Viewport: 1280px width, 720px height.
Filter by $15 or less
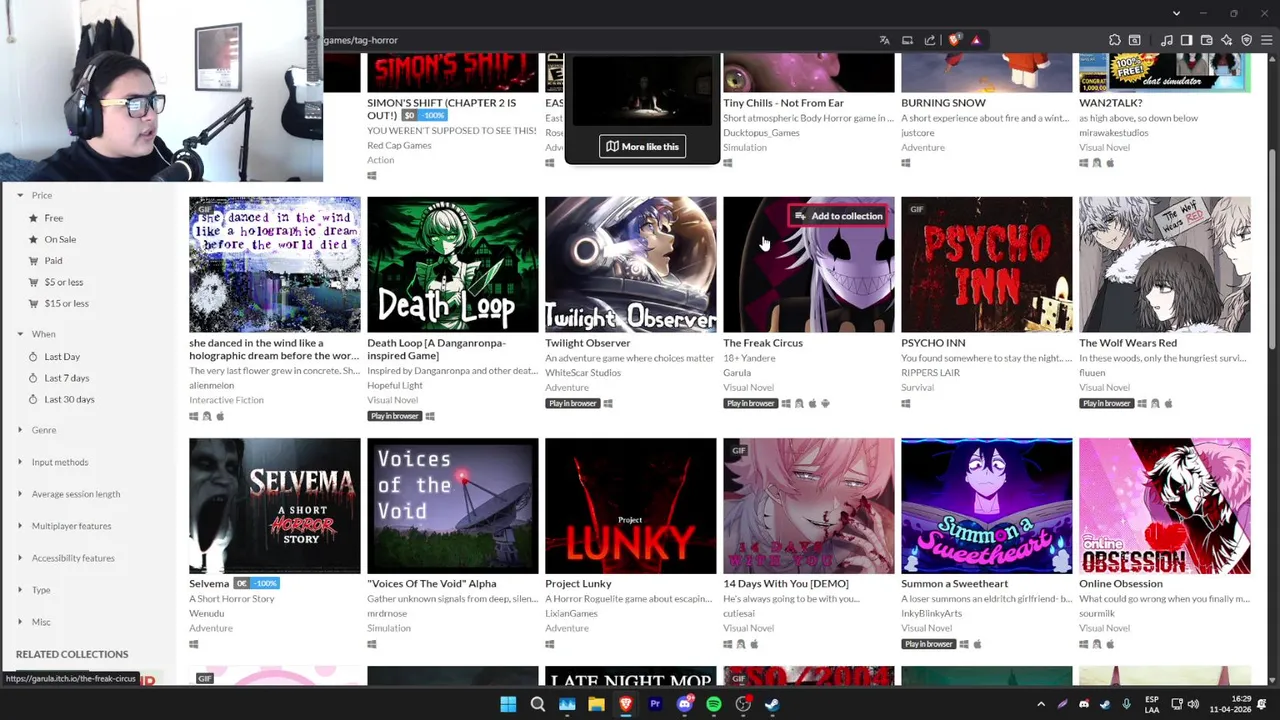click(66, 303)
